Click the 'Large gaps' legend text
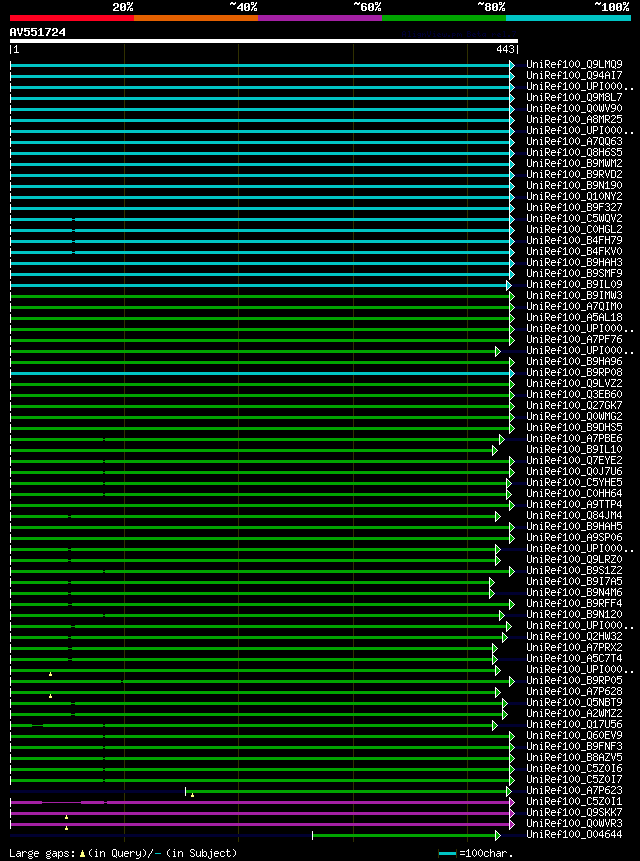640x861 pixels. [43, 853]
